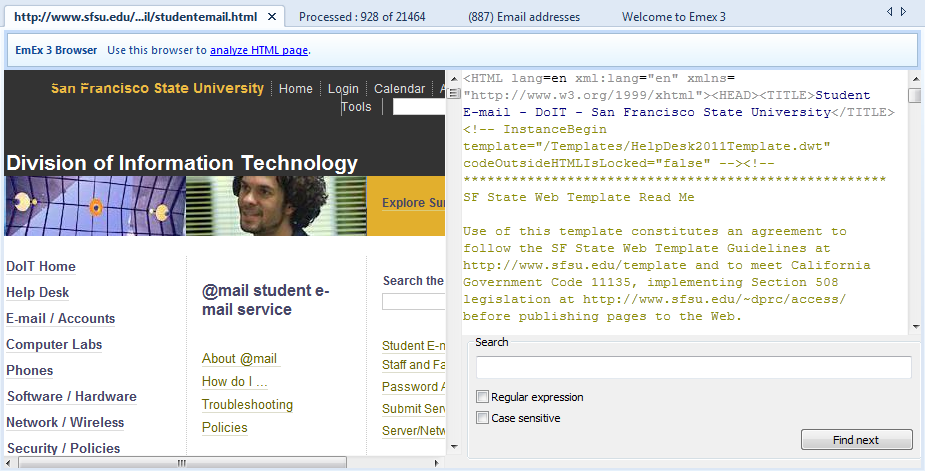Viewport: 925px width, 471px height.
Task: Open the About @mail link
Action: coord(240,358)
